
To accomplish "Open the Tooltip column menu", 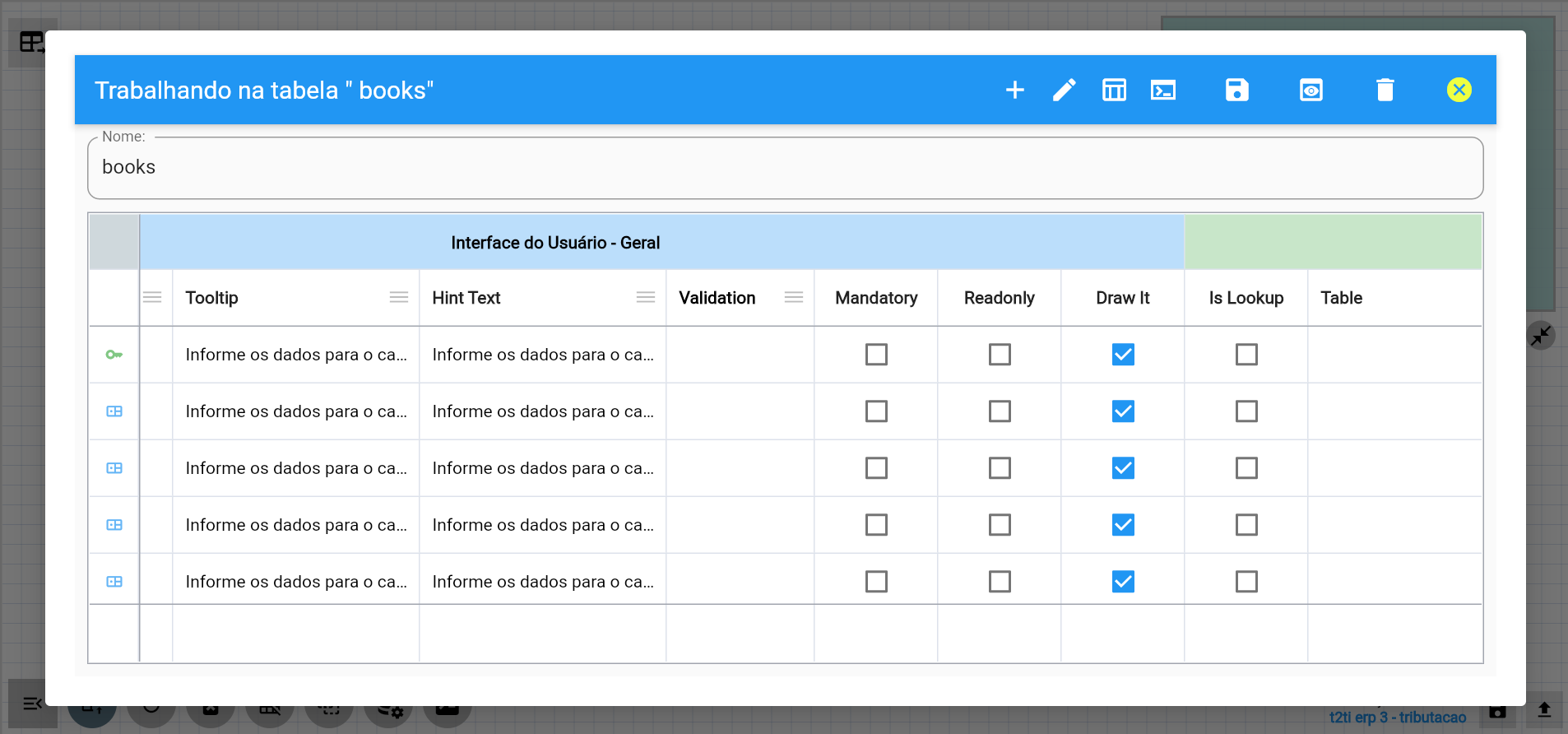I will click(x=399, y=297).
